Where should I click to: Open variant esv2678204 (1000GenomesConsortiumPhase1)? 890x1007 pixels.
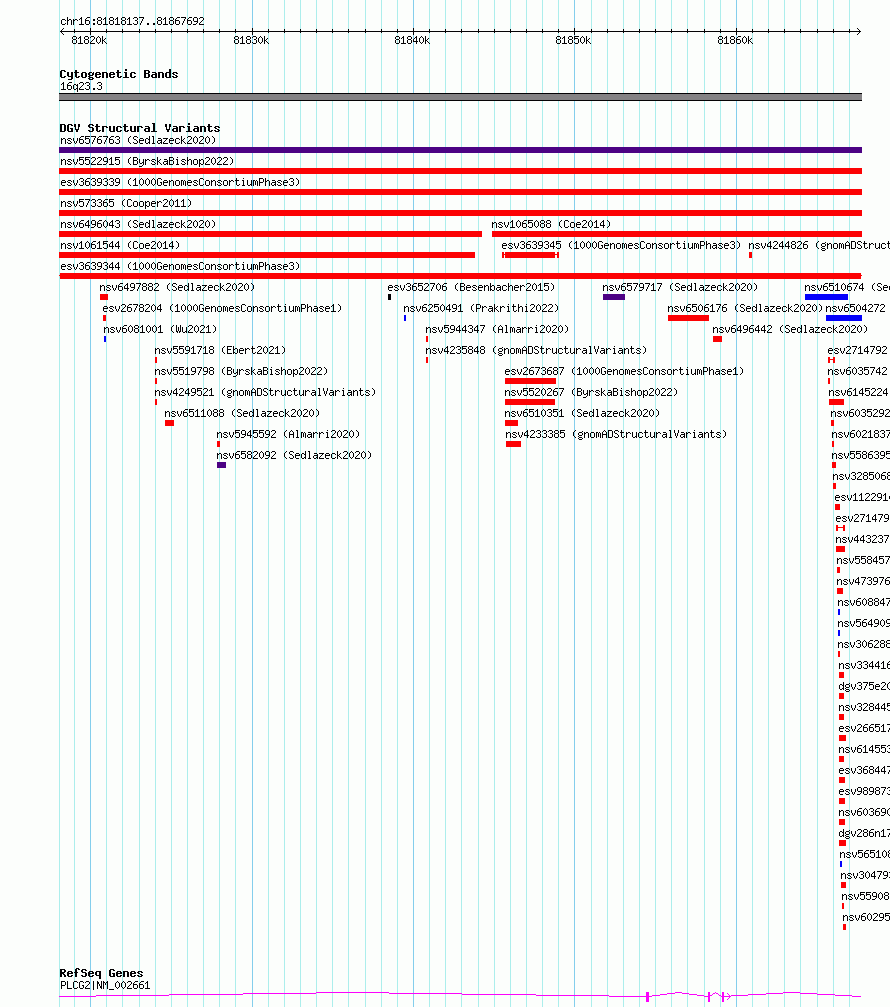[x=222, y=308]
